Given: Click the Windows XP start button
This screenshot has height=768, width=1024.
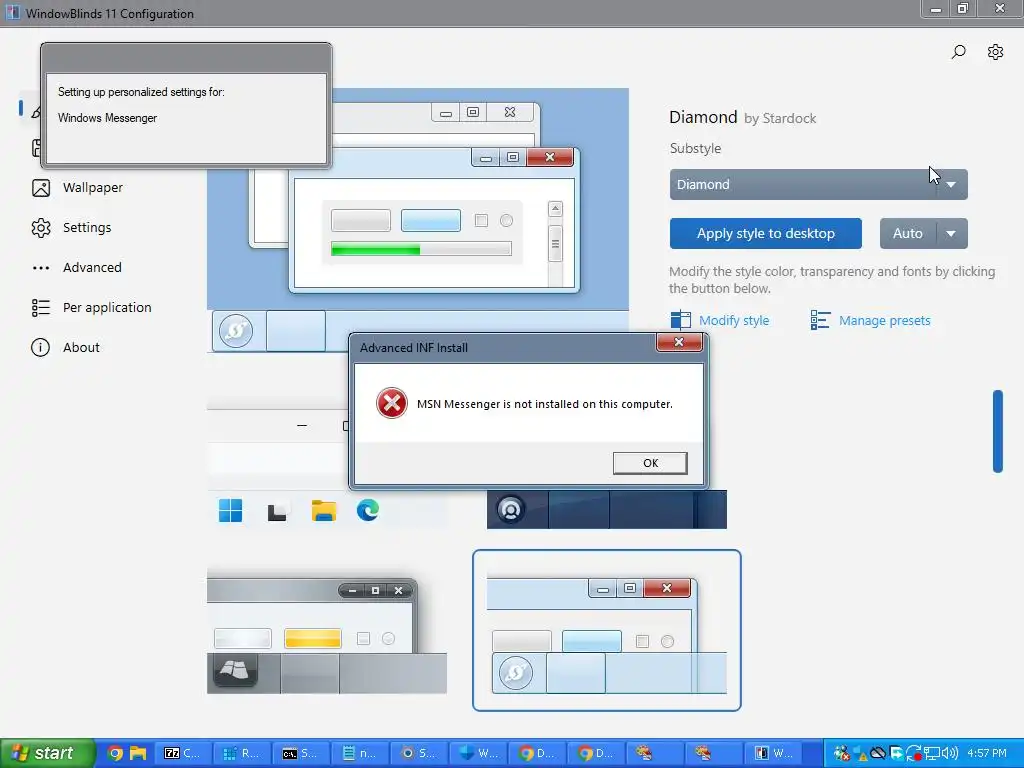Looking at the screenshot, I should (47, 753).
